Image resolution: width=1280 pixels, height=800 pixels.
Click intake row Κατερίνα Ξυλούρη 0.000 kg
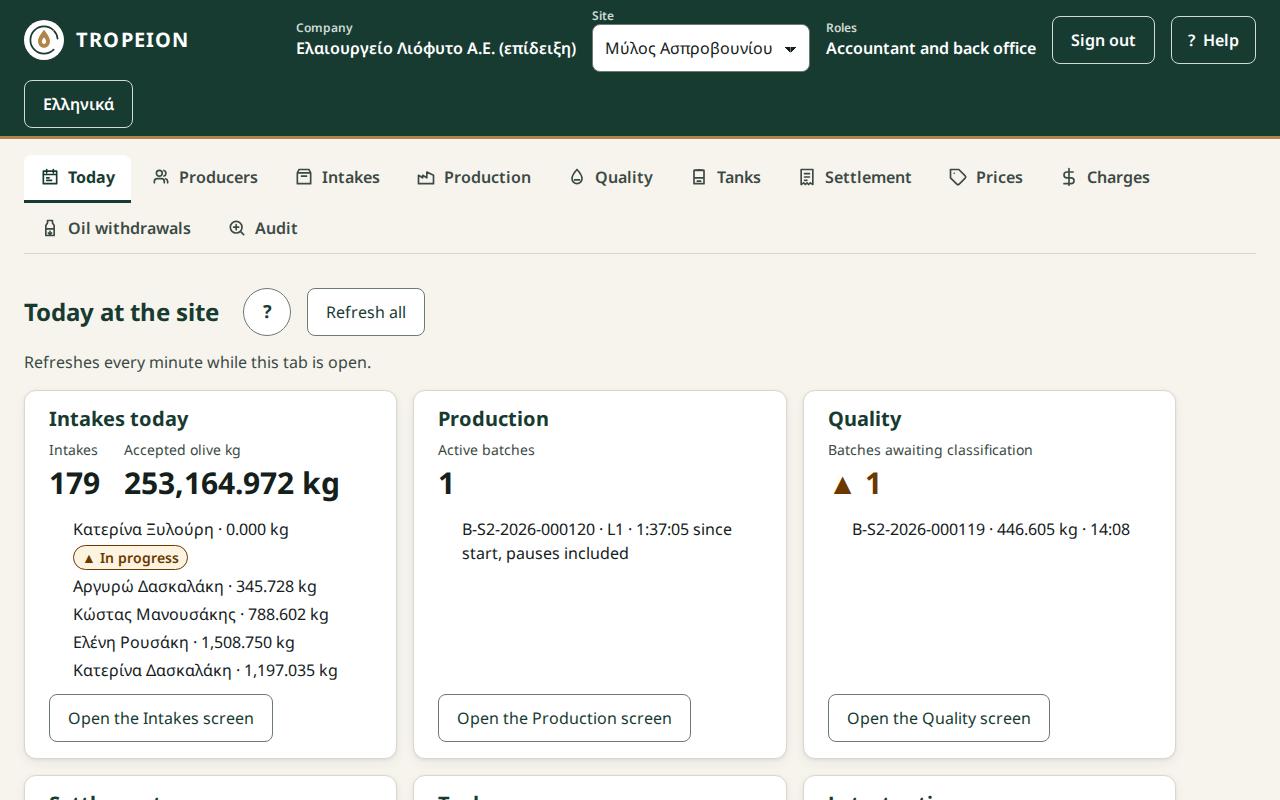(x=181, y=529)
